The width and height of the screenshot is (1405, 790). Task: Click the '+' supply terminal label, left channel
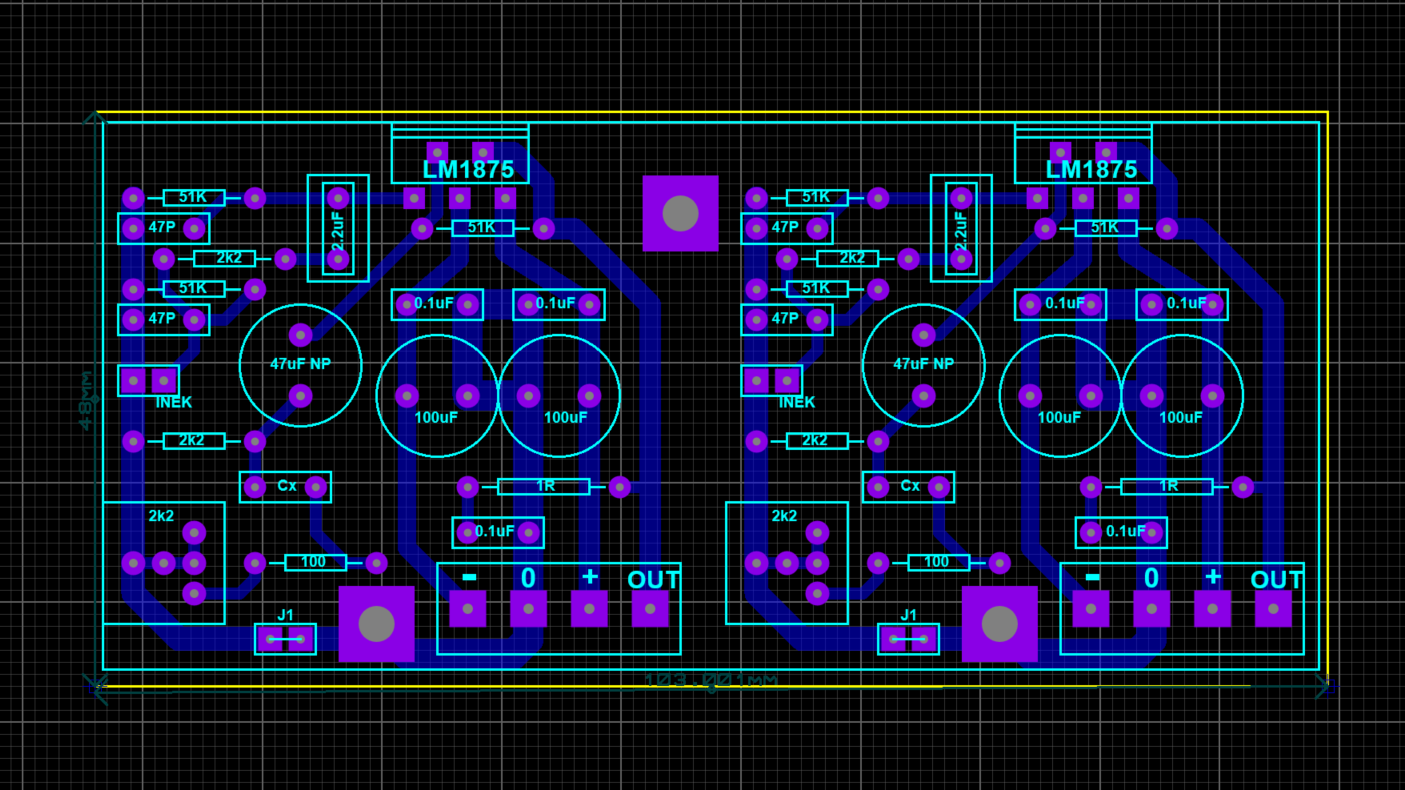pos(590,576)
